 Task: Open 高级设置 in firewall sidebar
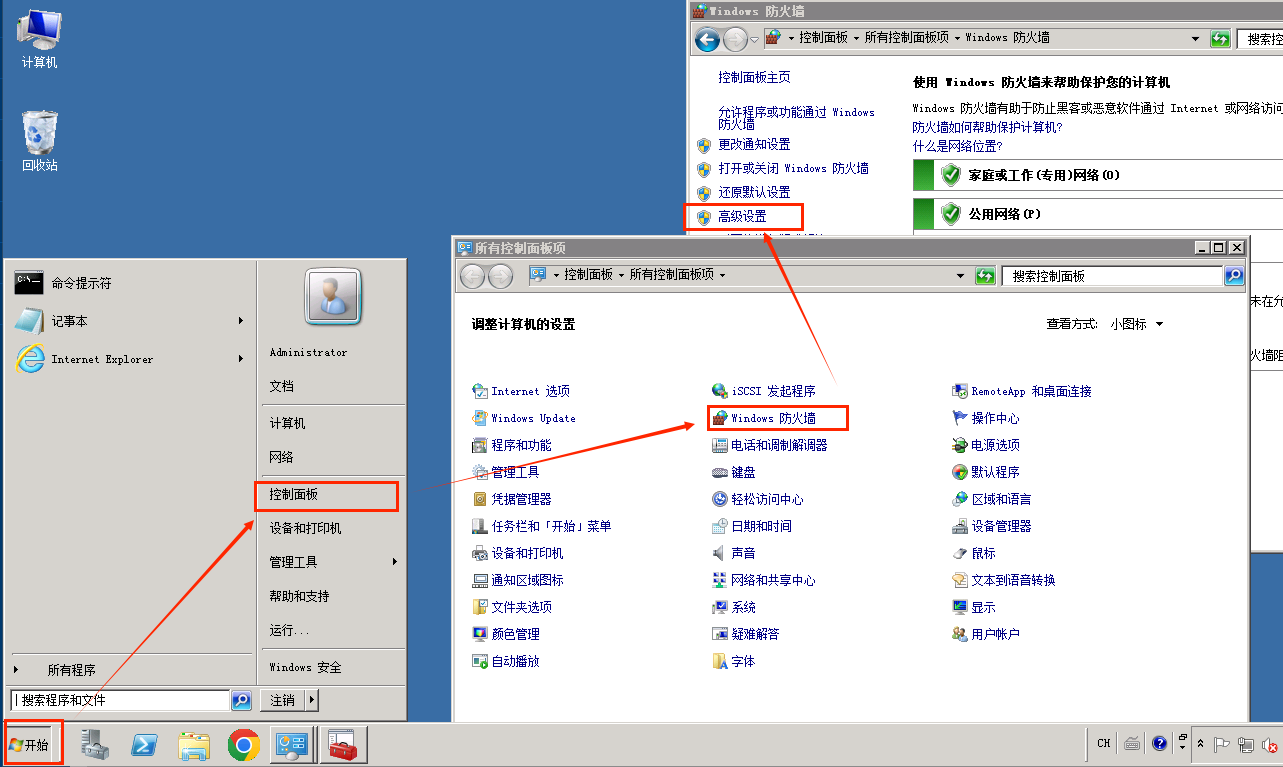(742, 216)
